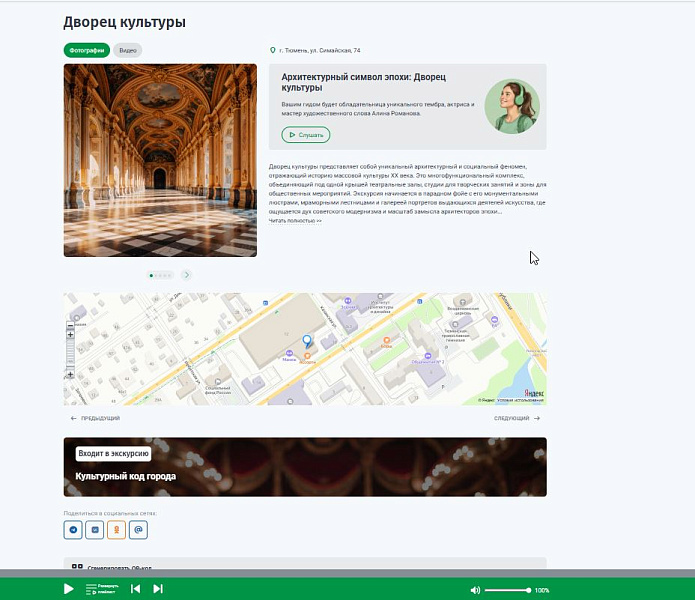Expand the playlist in the player bar
This screenshot has width=695, height=600.
(x=101, y=589)
